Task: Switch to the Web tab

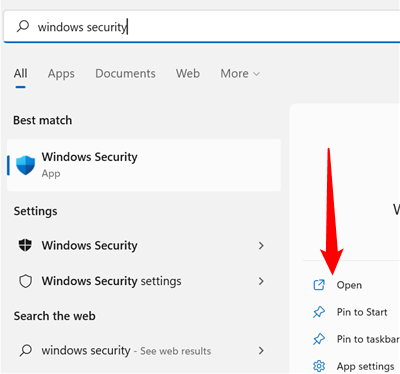Action: (x=188, y=73)
